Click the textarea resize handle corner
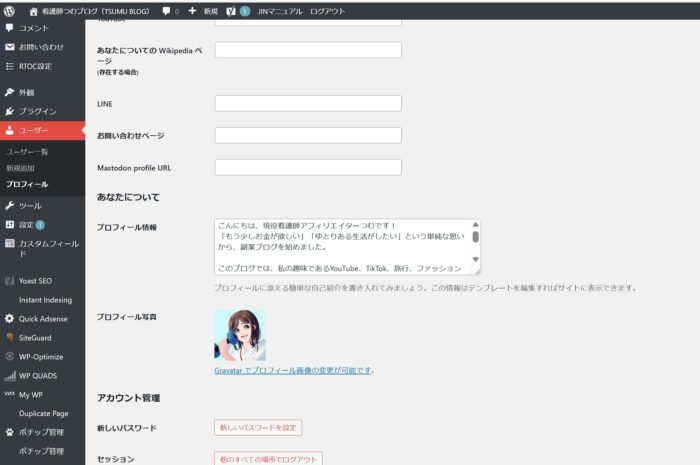The height and width of the screenshot is (465, 700). pos(477,271)
